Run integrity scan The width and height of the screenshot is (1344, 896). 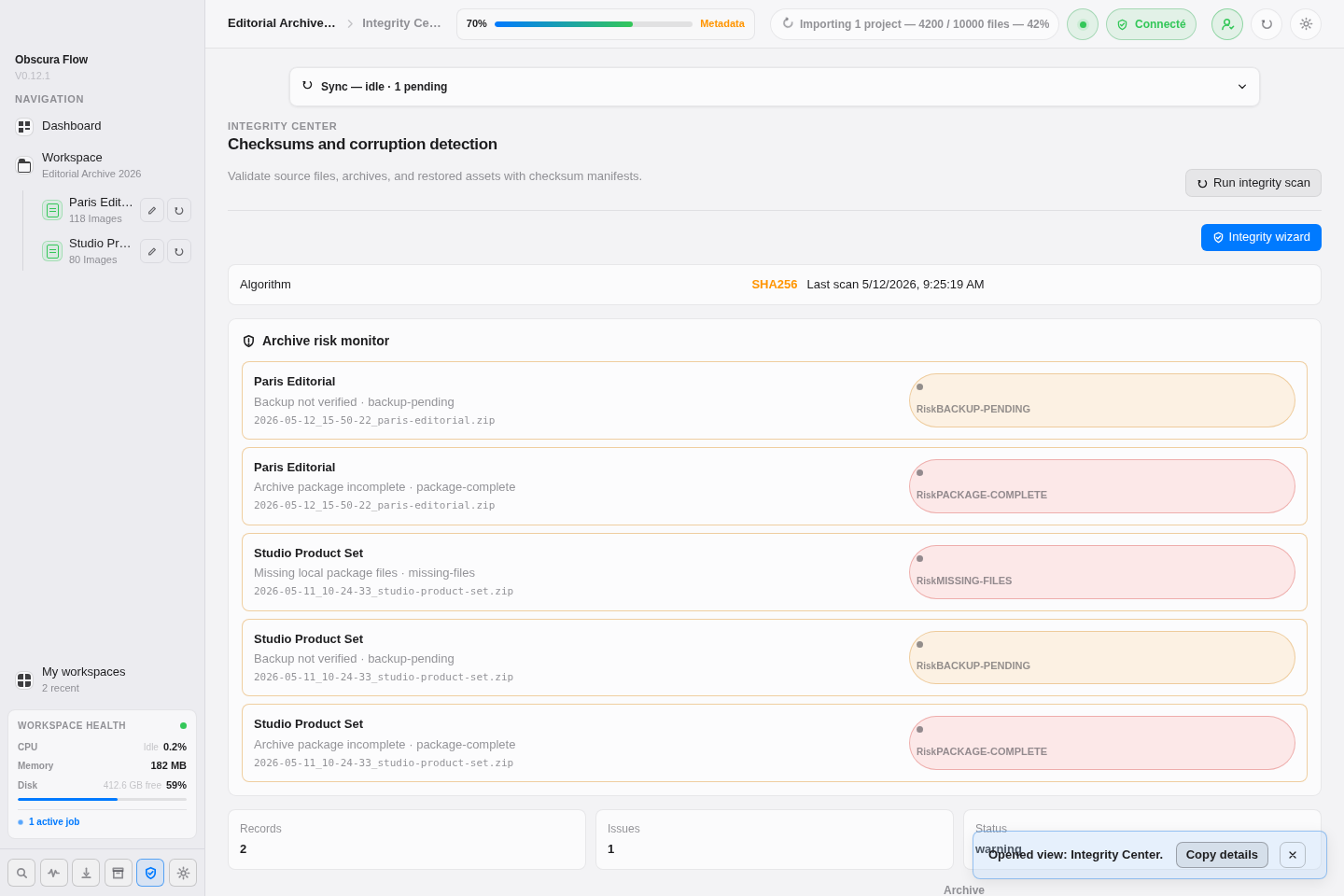pyautogui.click(x=1253, y=183)
